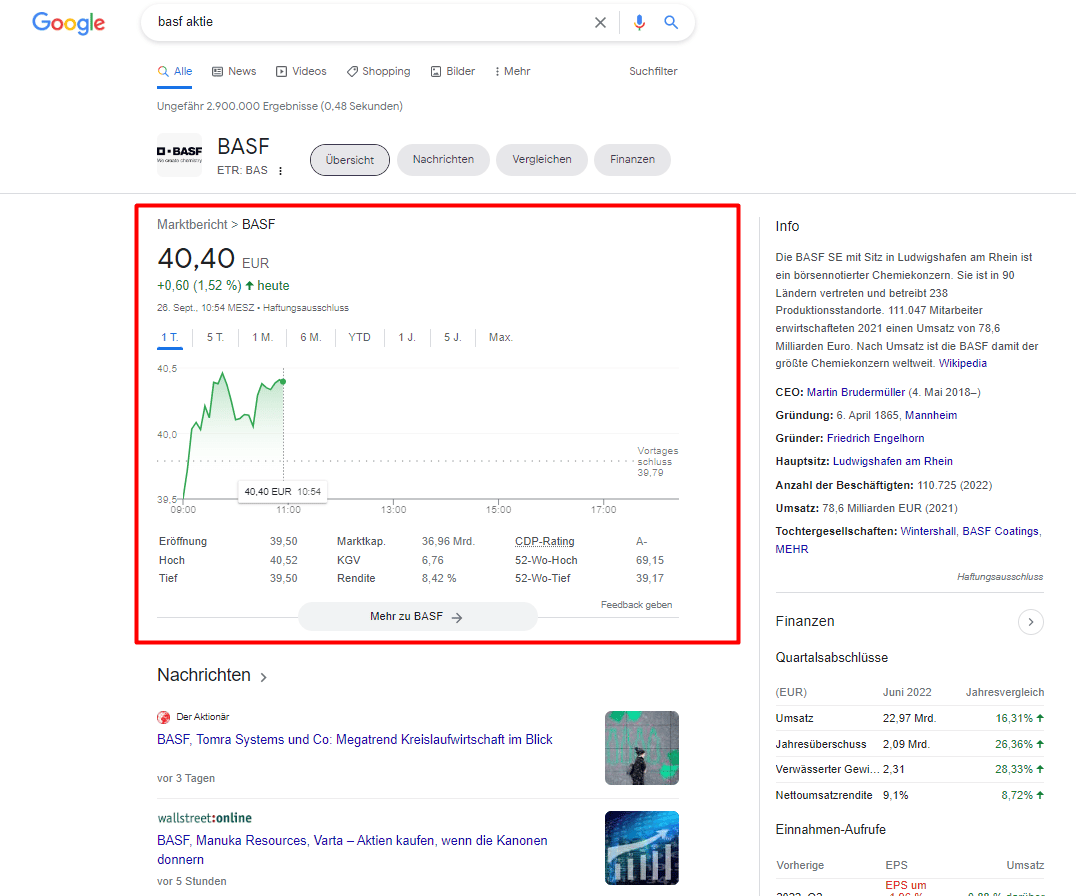Image resolution: width=1076 pixels, height=896 pixels.
Task: Click the Nettoumsatzrendite 9,1% value
Action: point(896,795)
